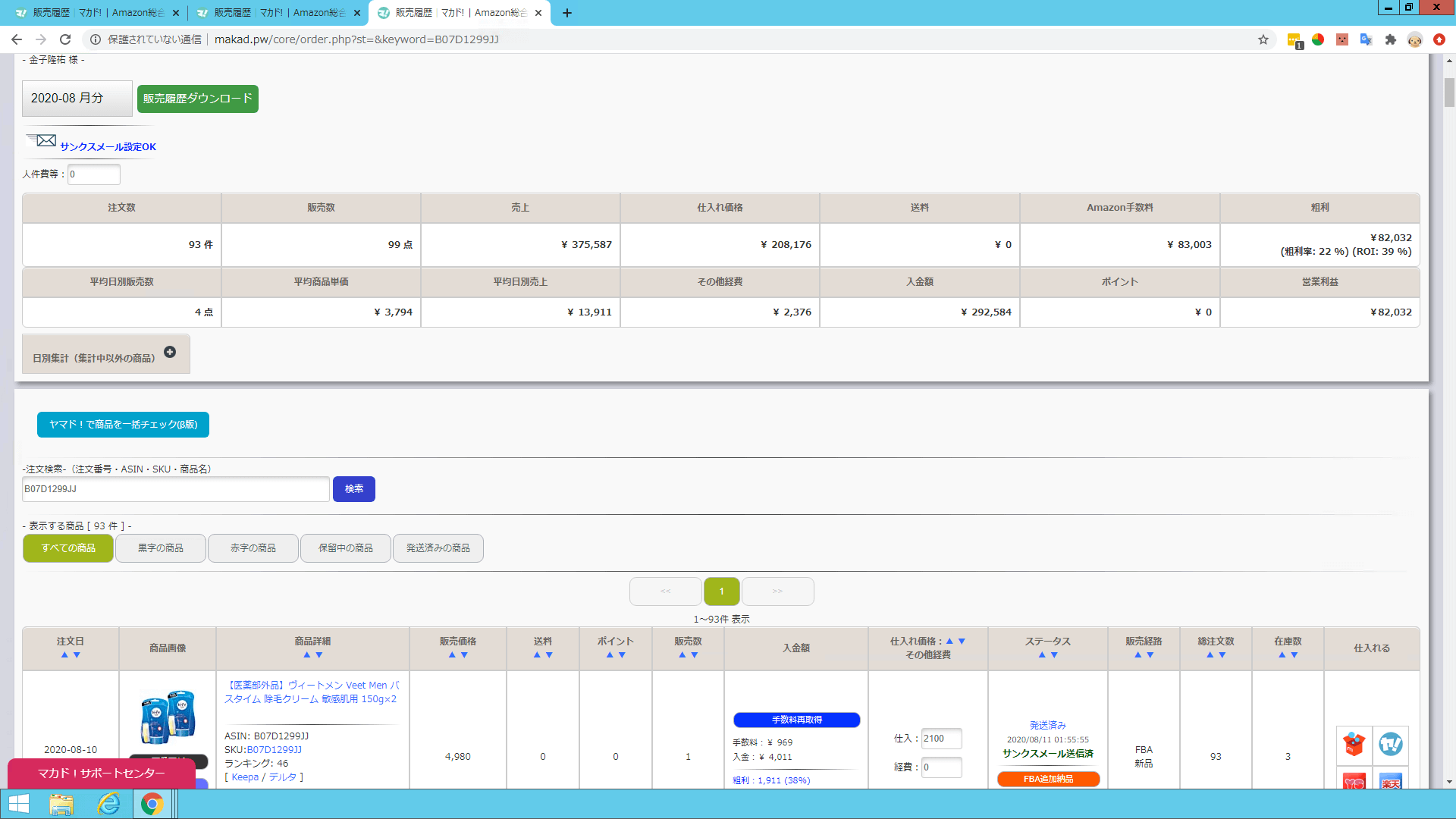The image size is (1456, 819).
Task: Go back to the previous browser page
Action: coord(17,39)
